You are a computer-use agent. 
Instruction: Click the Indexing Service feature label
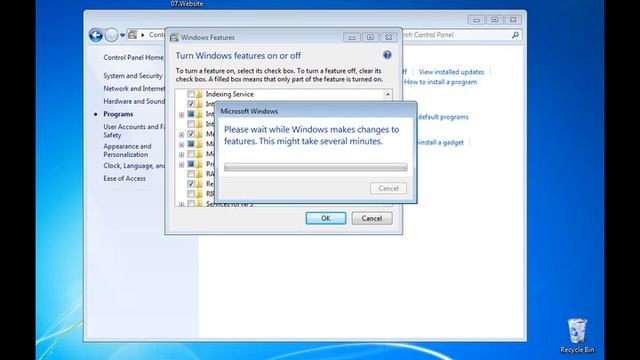[229, 94]
